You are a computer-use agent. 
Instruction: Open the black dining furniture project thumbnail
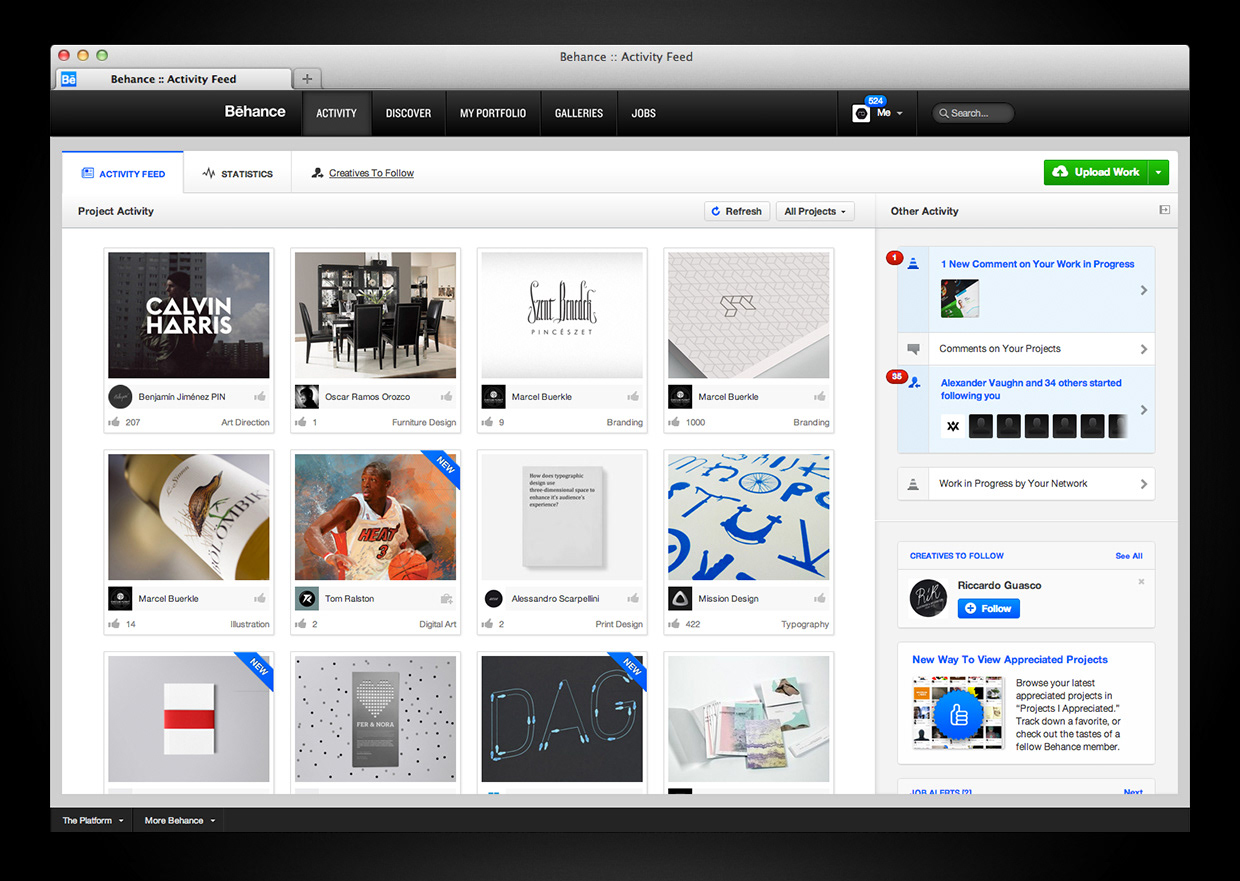click(x=376, y=315)
